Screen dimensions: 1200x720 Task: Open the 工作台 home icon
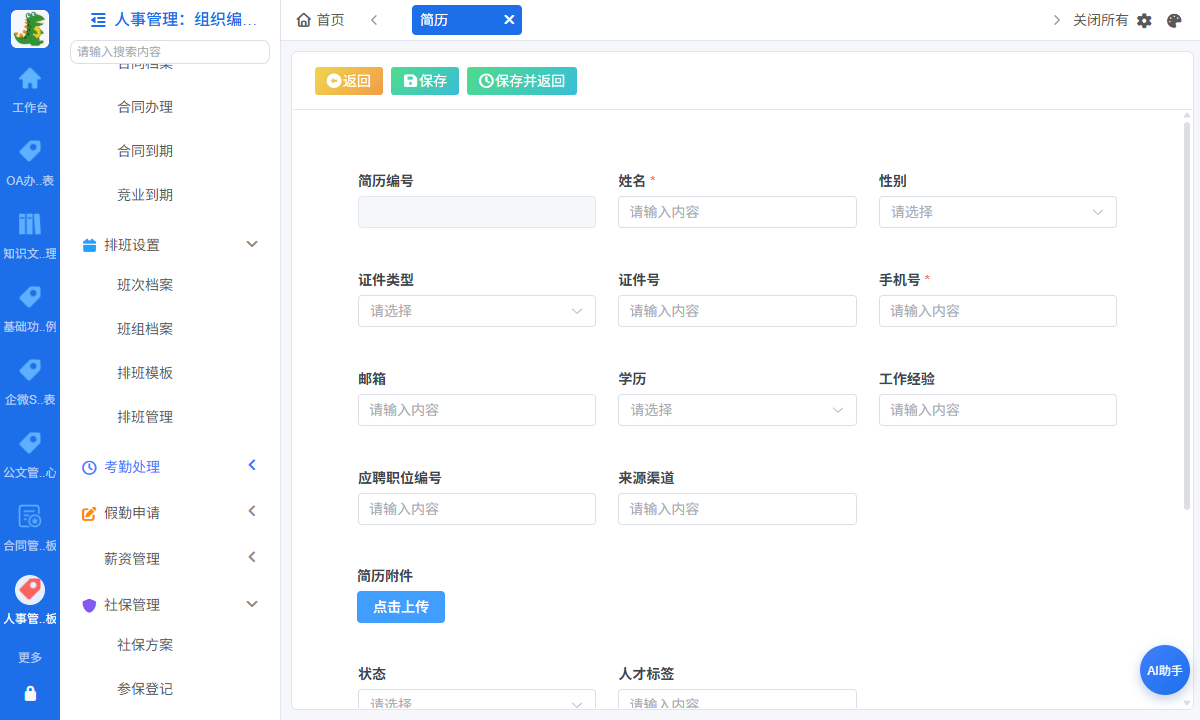[30, 78]
